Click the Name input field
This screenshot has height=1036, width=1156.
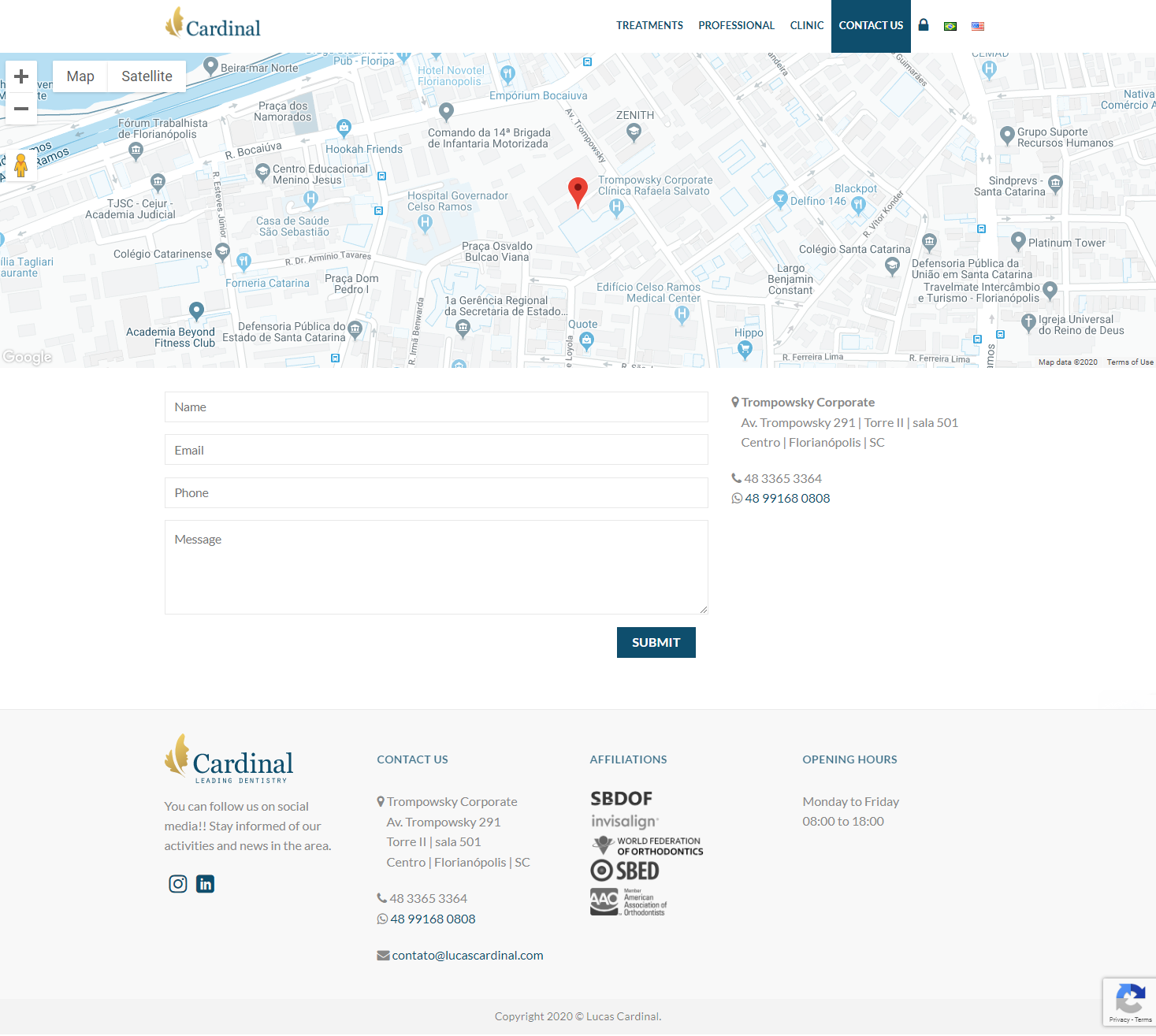click(436, 407)
